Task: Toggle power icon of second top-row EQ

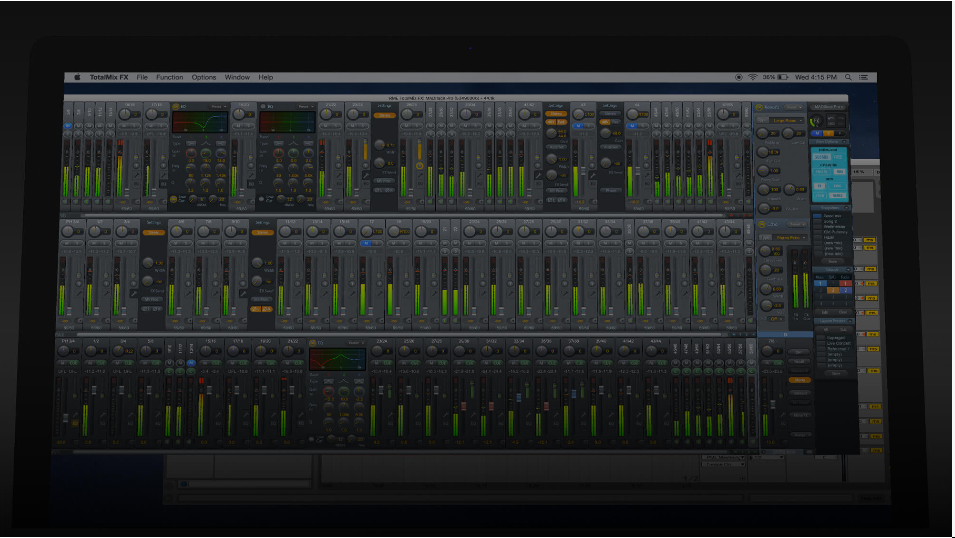Action: click(x=263, y=107)
